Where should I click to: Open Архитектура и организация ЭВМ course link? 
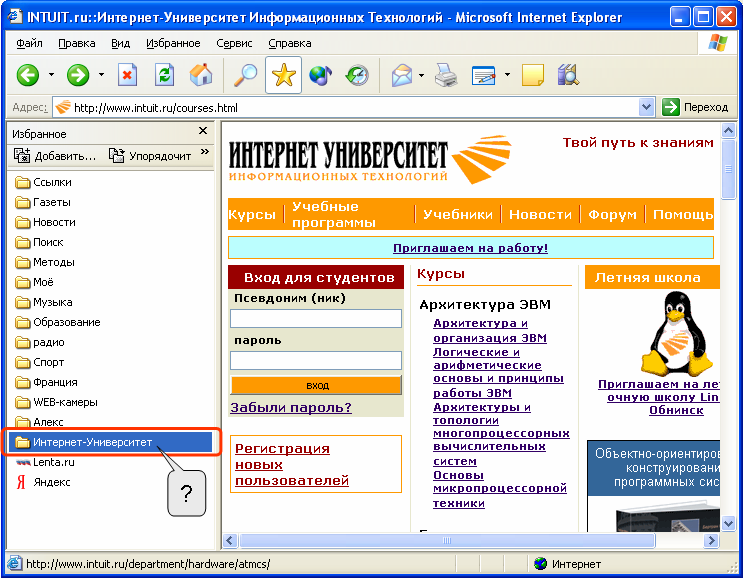coord(490,331)
